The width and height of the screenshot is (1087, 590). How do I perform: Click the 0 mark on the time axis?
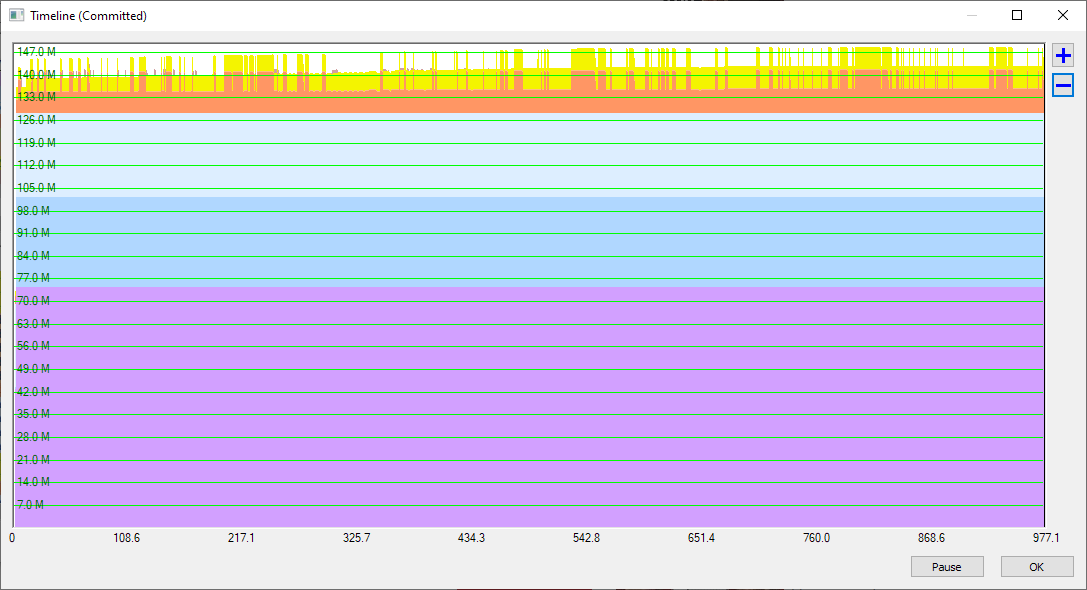pyautogui.click(x=11, y=537)
